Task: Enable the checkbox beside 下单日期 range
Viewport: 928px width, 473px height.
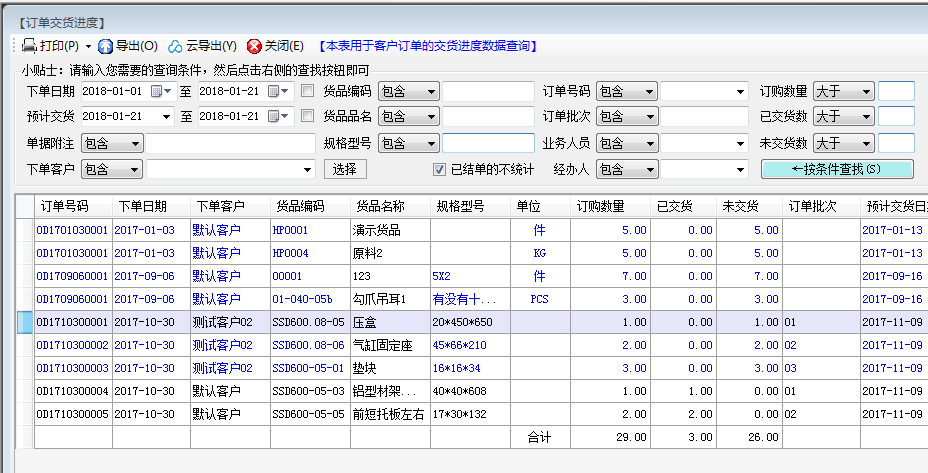Action: (308, 91)
